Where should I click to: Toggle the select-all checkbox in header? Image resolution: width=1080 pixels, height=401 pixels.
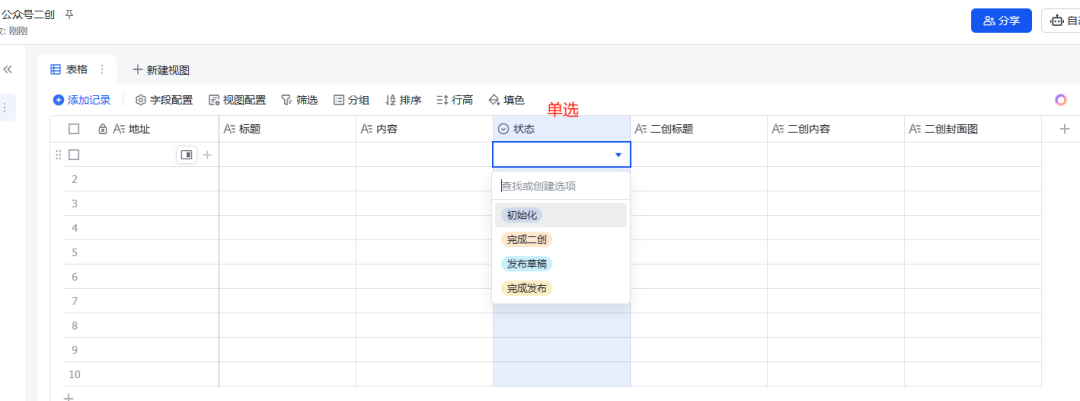click(x=74, y=129)
